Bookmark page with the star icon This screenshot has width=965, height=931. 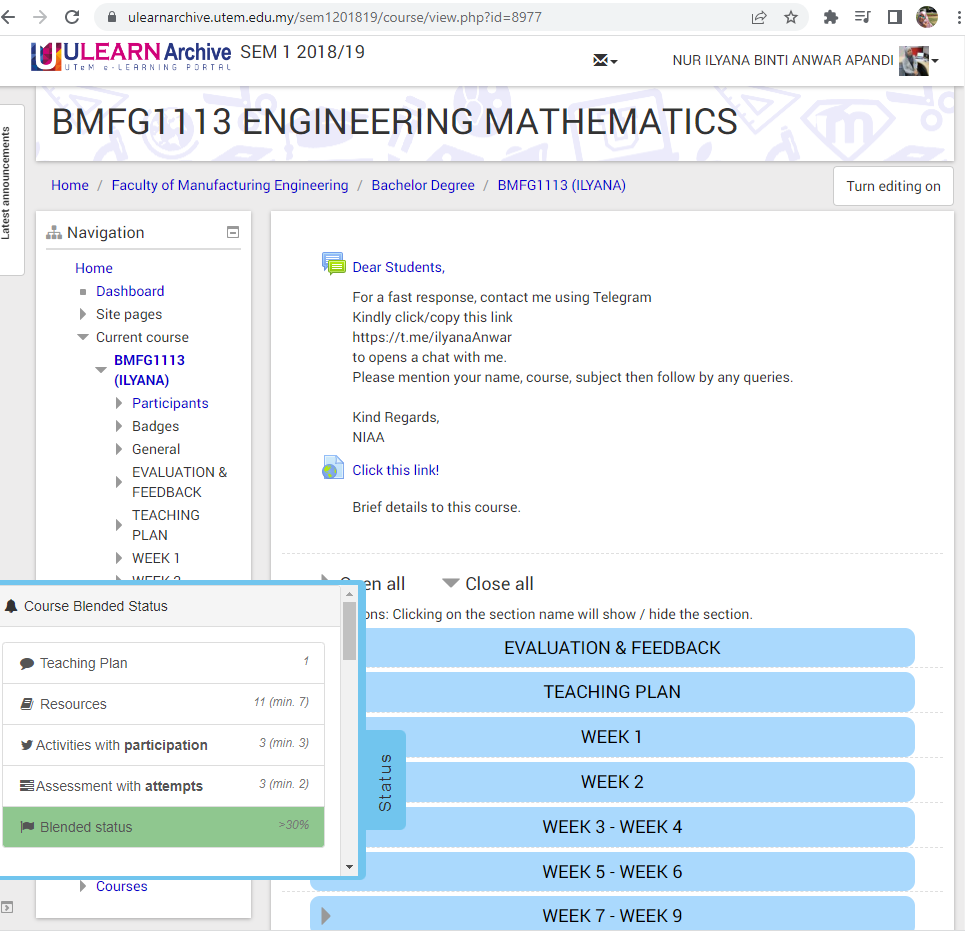[x=791, y=17]
